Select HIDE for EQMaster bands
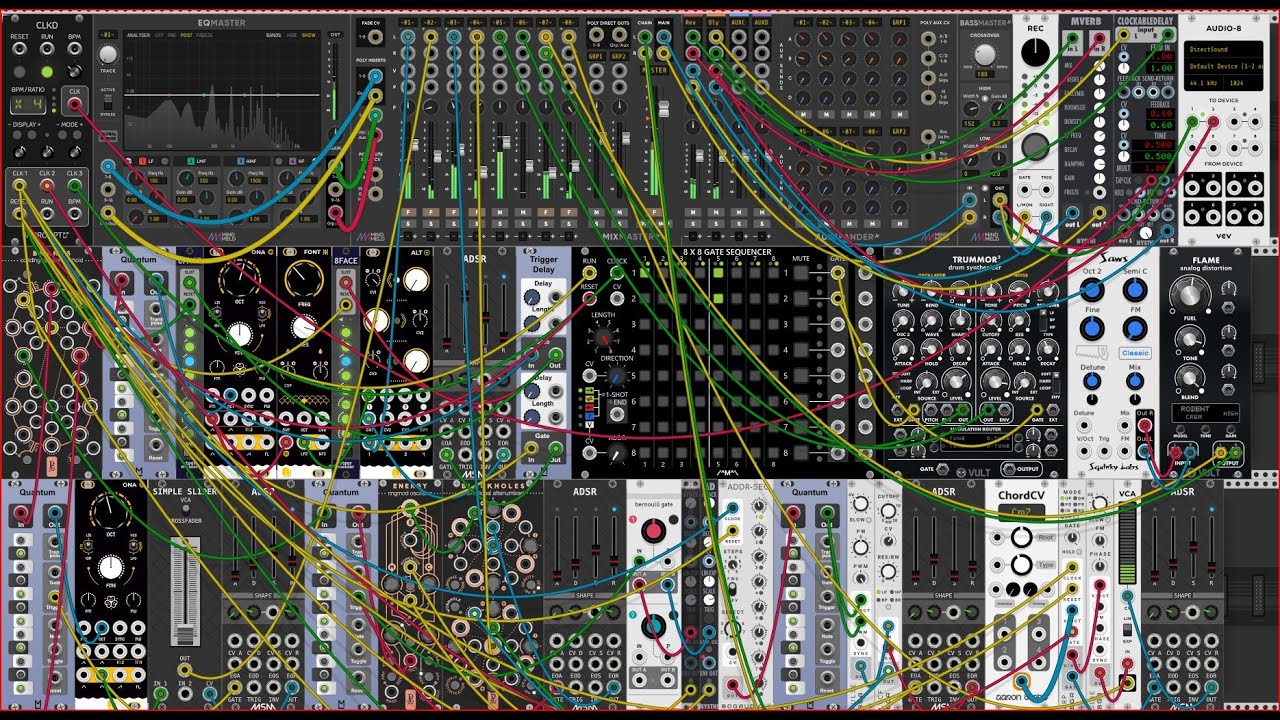 tap(292, 34)
